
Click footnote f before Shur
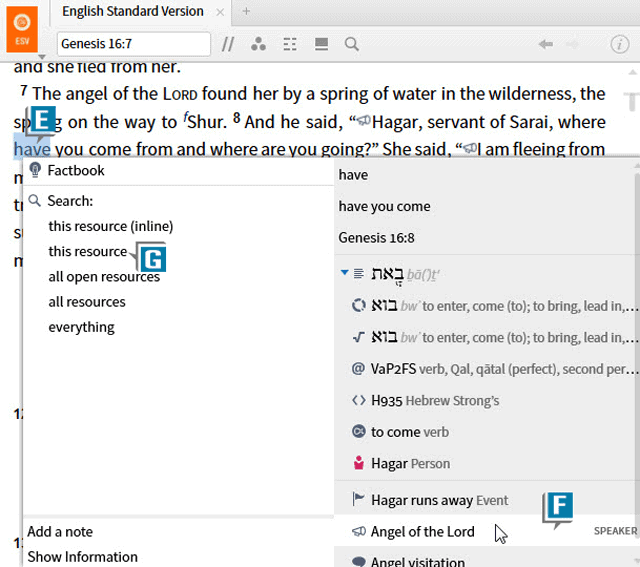[186, 118]
